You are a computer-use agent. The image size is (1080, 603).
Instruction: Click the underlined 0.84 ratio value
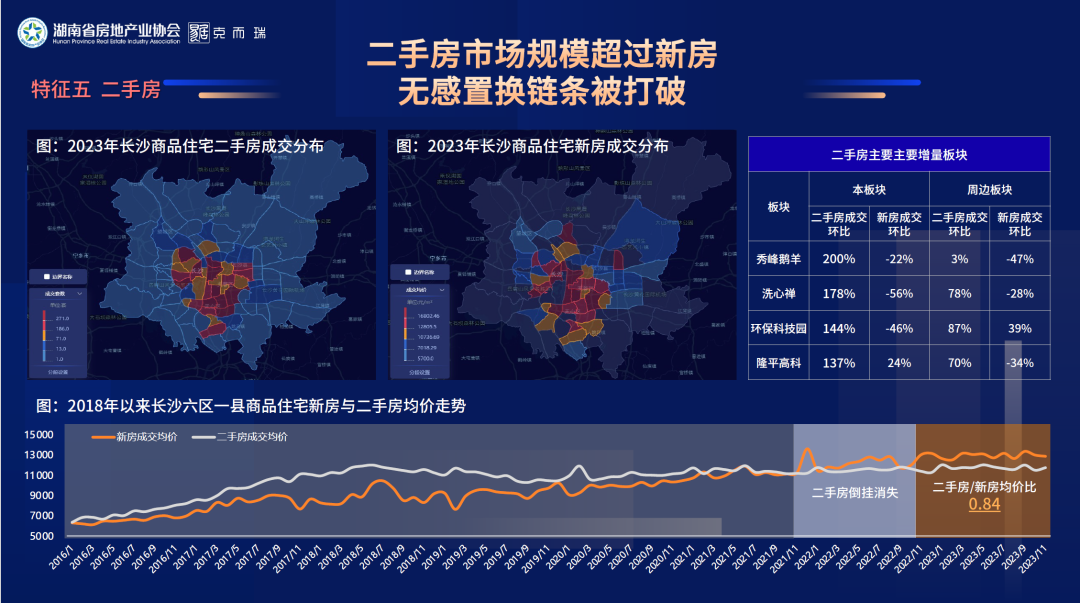pyautogui.click(x=983, y=504)
